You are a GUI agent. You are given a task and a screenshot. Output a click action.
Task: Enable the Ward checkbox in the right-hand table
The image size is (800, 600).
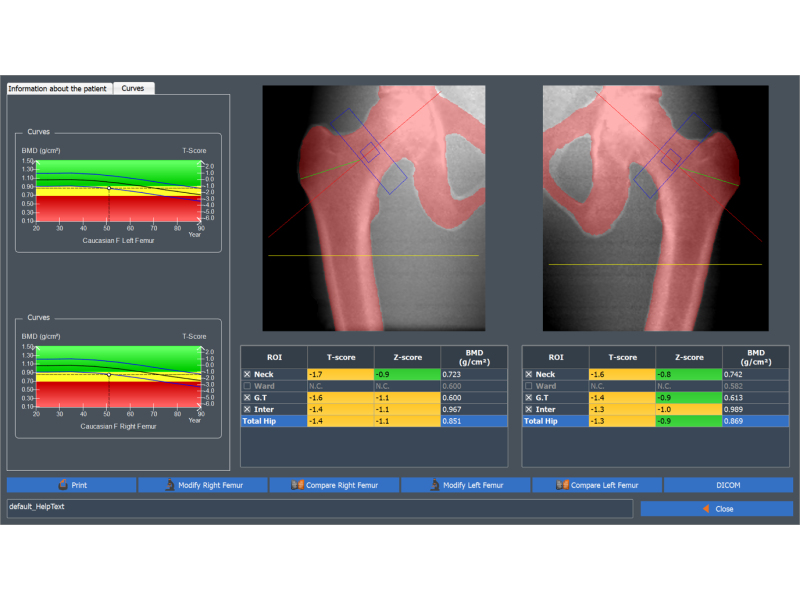(x=529, y=386)
